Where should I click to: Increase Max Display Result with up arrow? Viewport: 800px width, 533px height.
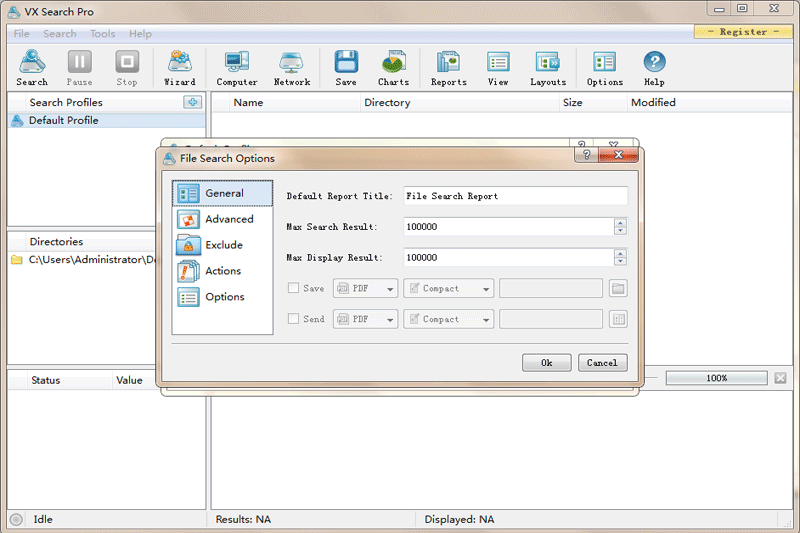(x=620, y=253)
